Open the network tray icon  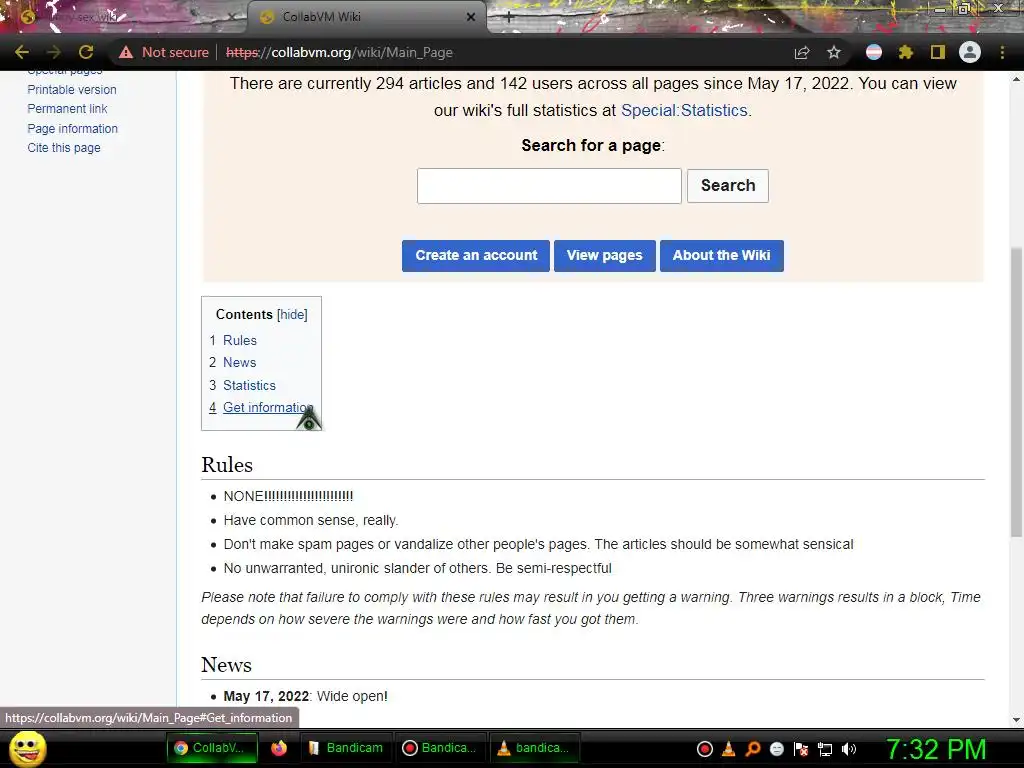coord(825,749)
